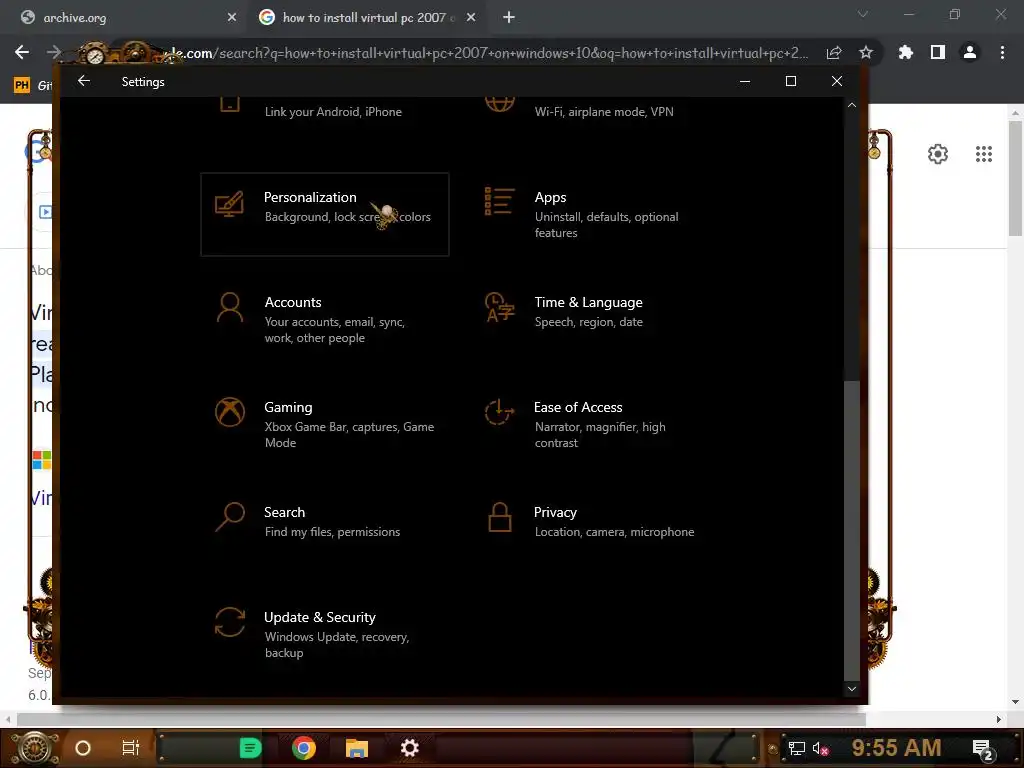Open Google apps grid
Screen dimensions: 1024x768
984,154
